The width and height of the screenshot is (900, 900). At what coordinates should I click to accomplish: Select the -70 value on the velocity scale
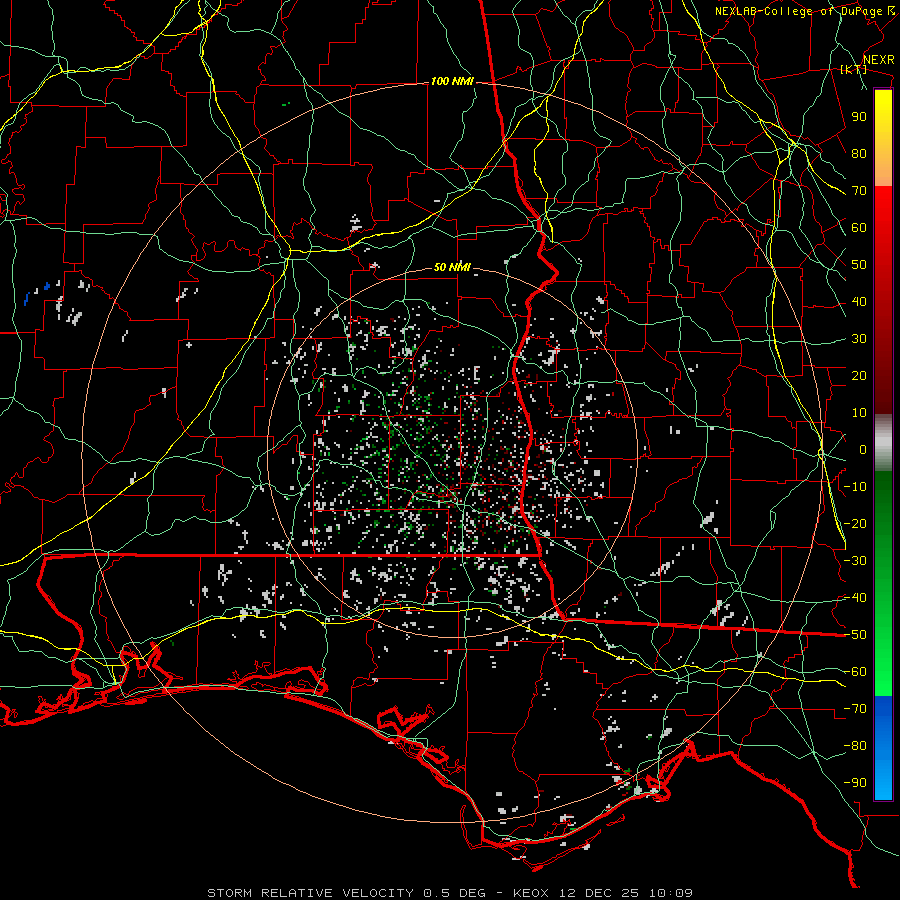click(x=855, y=709)
